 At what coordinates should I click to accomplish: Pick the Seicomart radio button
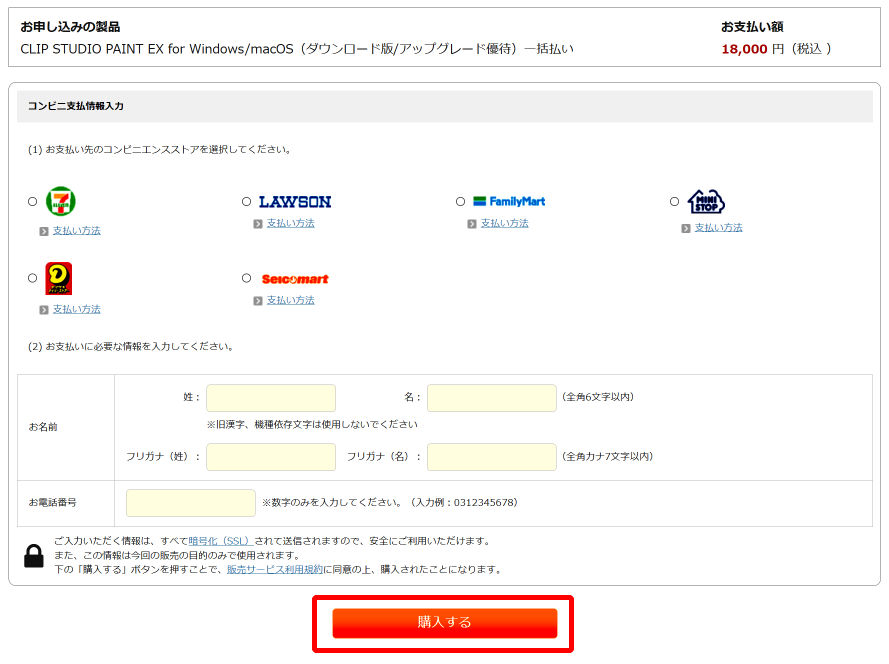coord(246,278)
